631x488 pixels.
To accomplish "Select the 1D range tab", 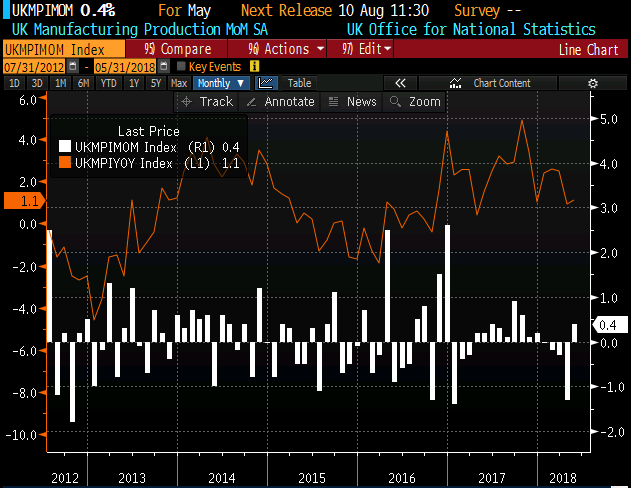I will pos(14,83).
